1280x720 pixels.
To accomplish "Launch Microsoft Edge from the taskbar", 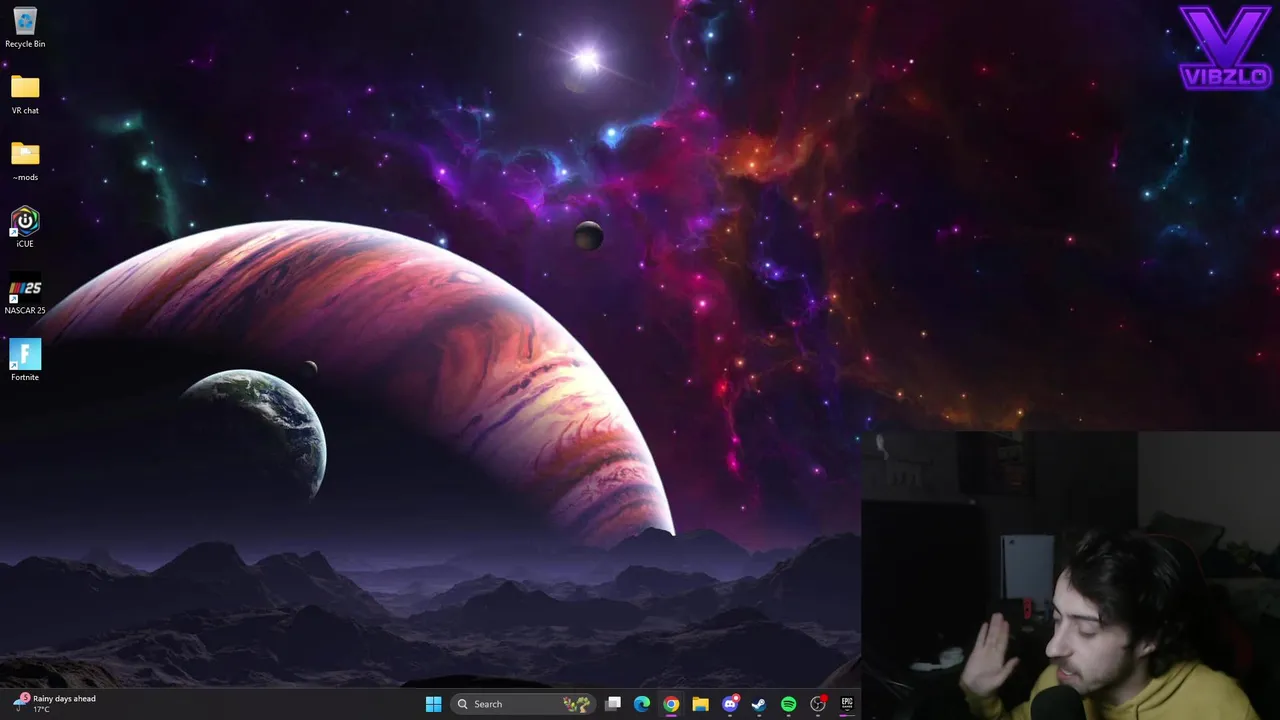I will point(642,704).
